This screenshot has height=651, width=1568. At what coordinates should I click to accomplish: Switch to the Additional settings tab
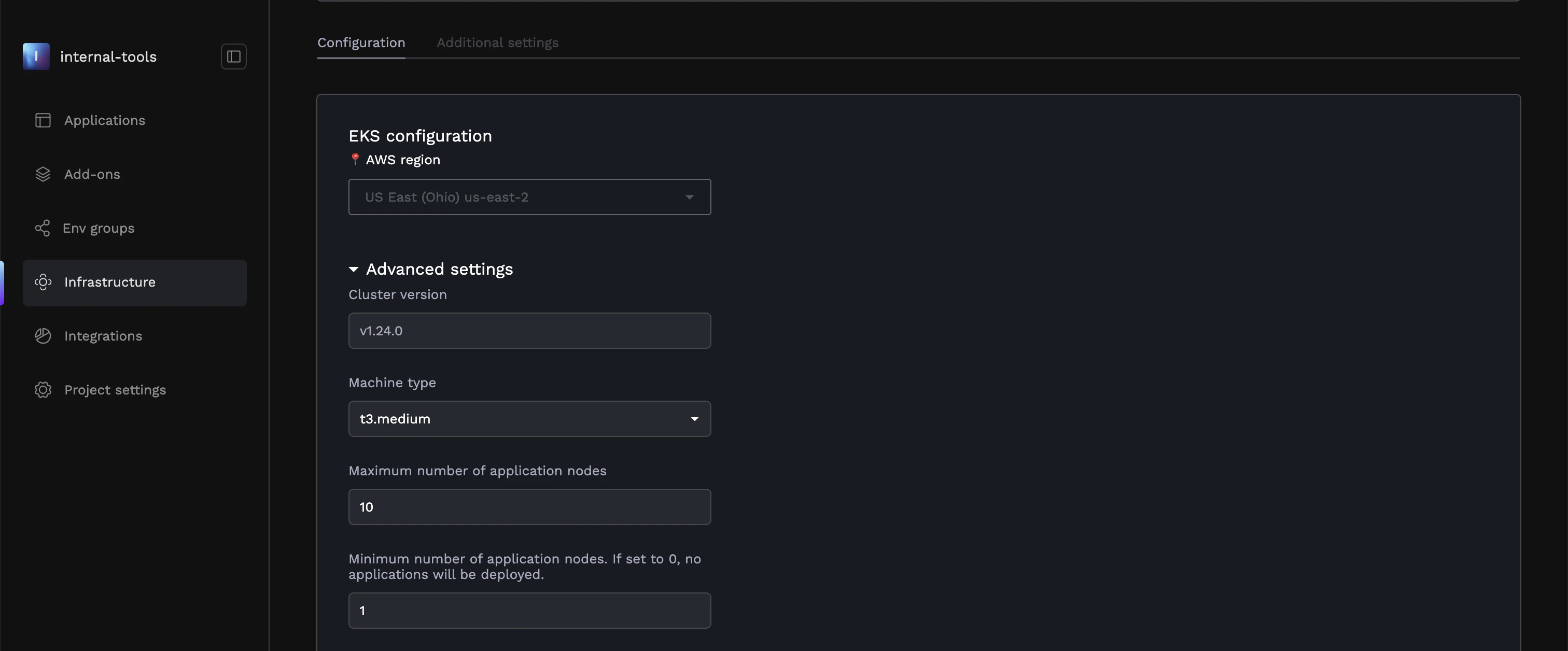[x=497, y=42]
